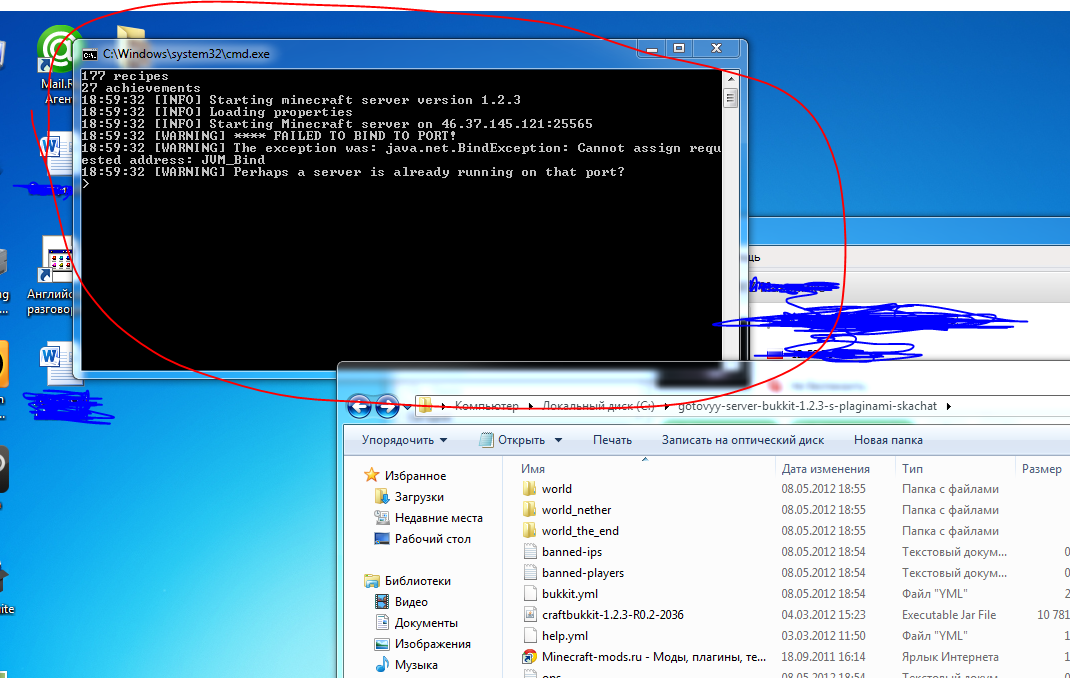Click the Библиотеки icon

tap(372, 580)
